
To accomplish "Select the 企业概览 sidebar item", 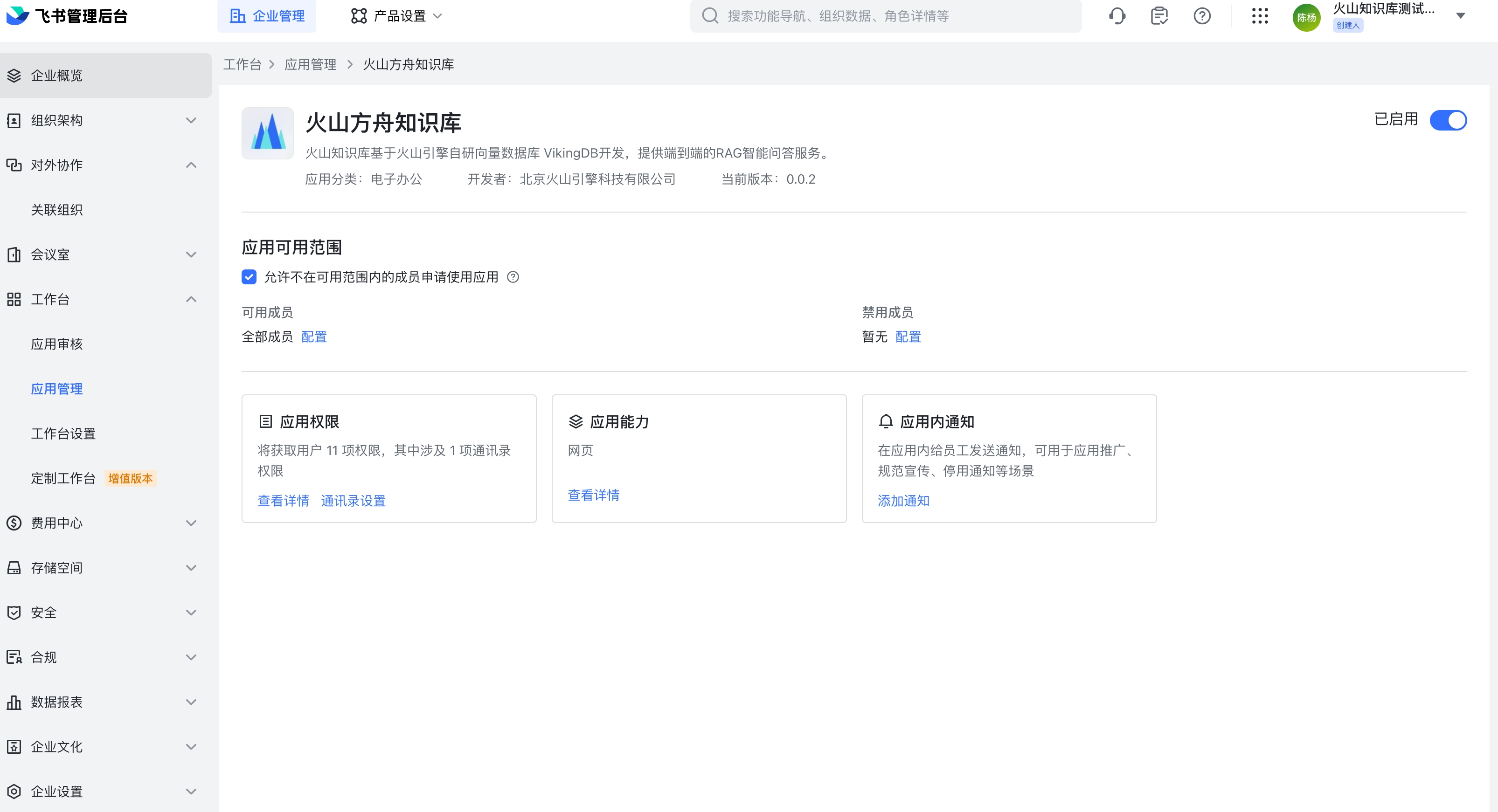I will click(x=105, y=76).
